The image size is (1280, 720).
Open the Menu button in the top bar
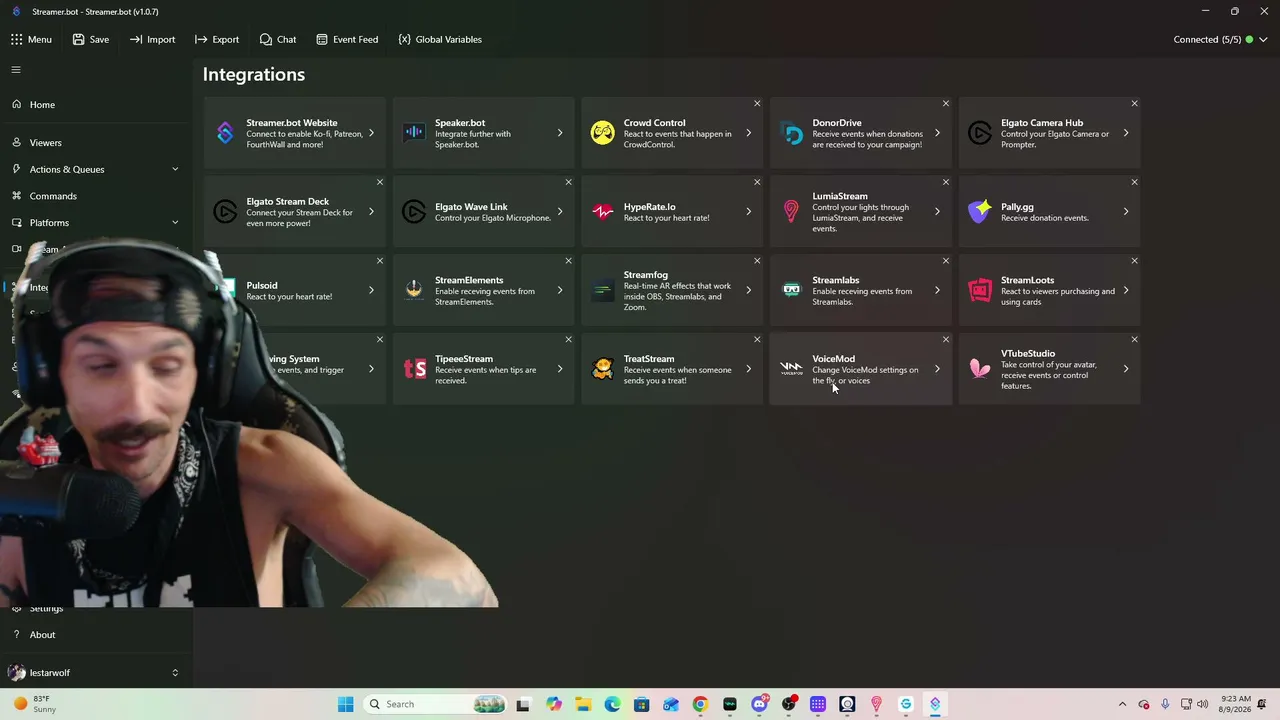pos(31,39)
